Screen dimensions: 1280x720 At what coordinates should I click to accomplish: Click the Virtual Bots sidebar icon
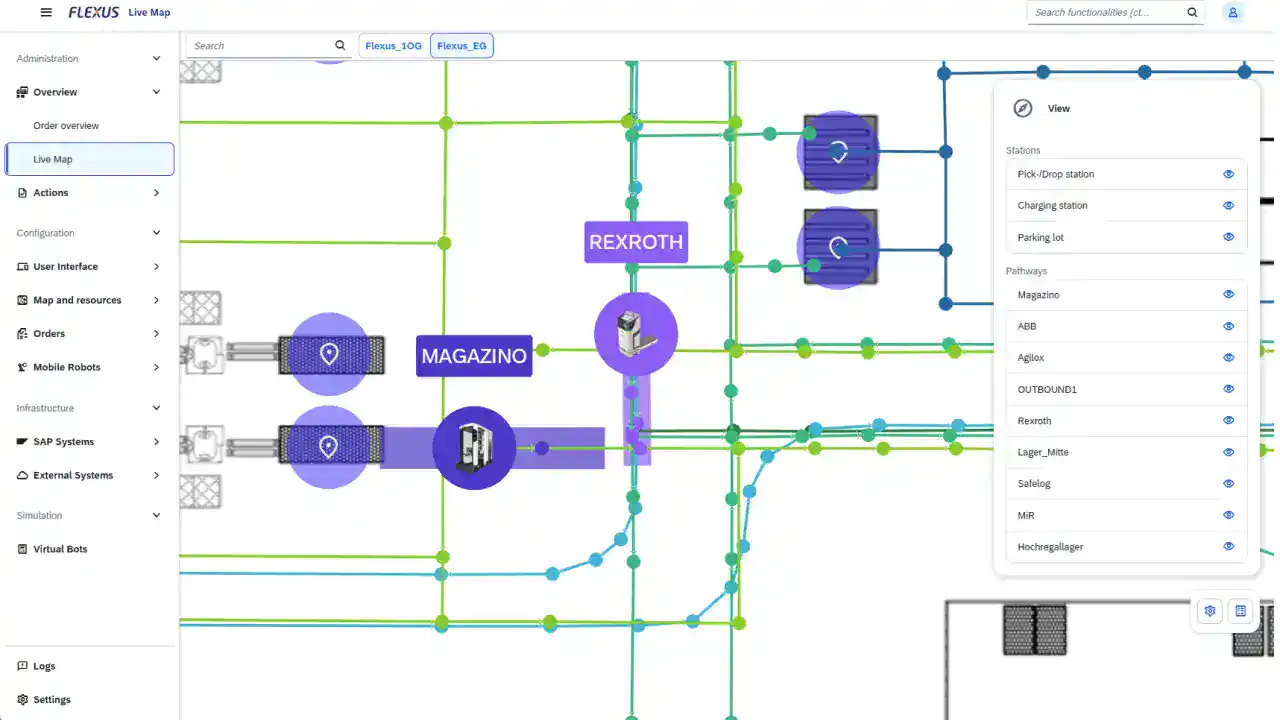pos(22,549)
